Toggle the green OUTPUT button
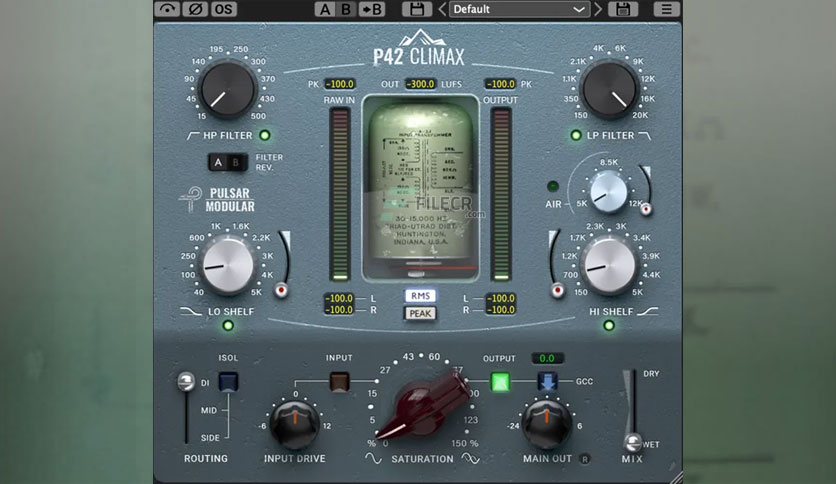Screen dimensions: 836x484 point(500,382)
